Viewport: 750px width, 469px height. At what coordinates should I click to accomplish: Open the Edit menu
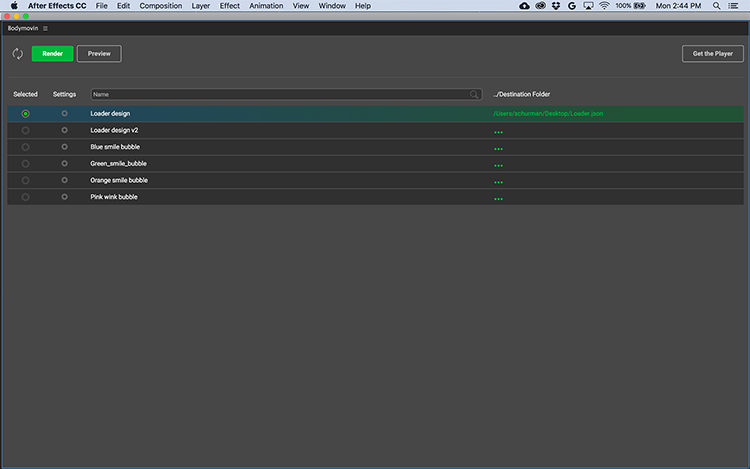coord(123,6)
